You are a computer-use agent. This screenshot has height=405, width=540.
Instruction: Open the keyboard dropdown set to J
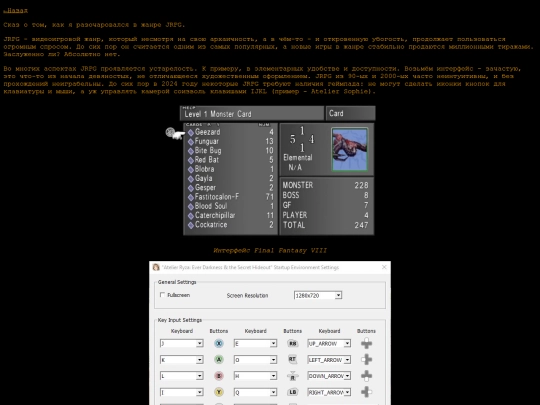[182, 343]
